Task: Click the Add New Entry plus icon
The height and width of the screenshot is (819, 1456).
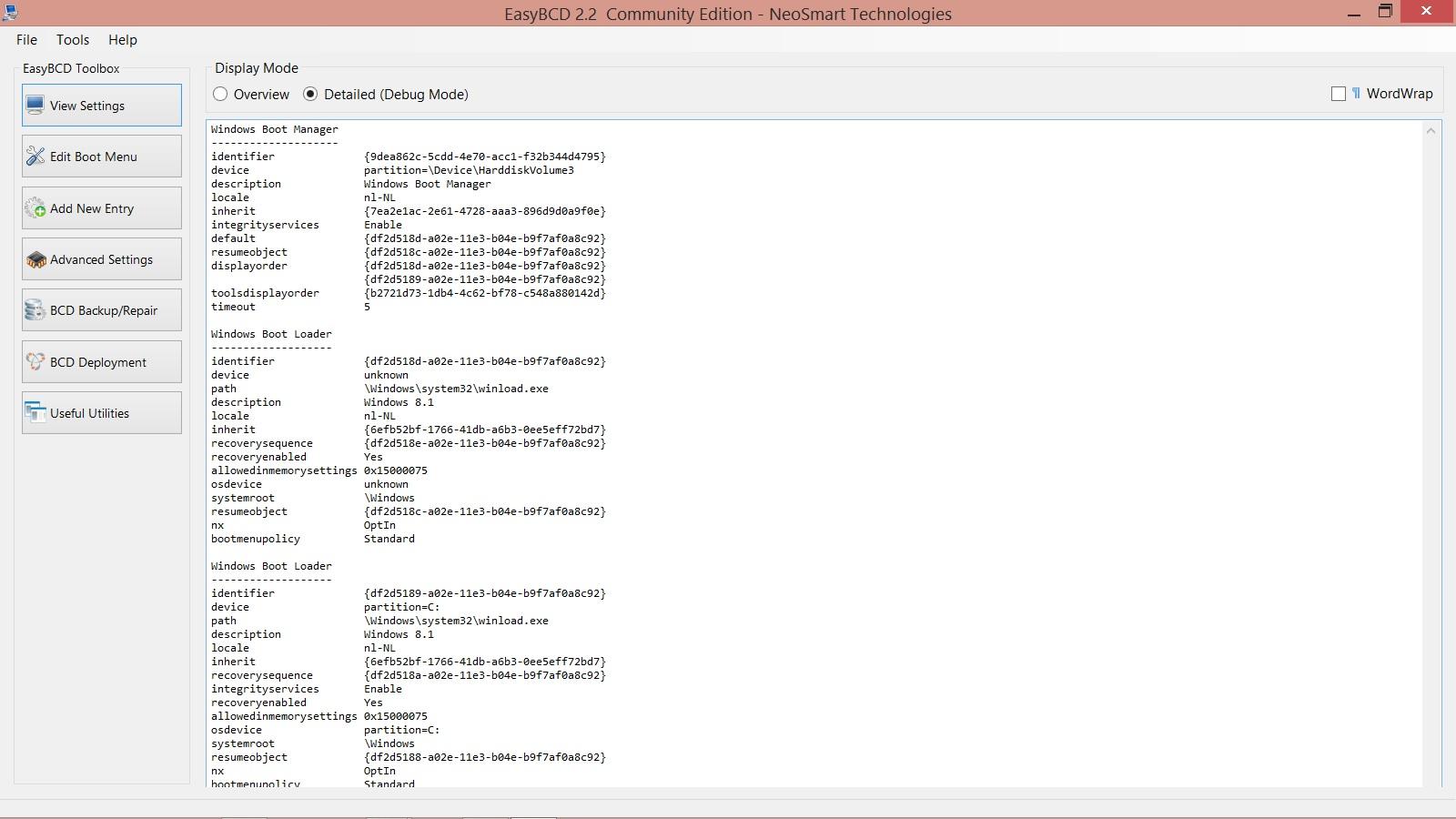Action: [35, 208]
